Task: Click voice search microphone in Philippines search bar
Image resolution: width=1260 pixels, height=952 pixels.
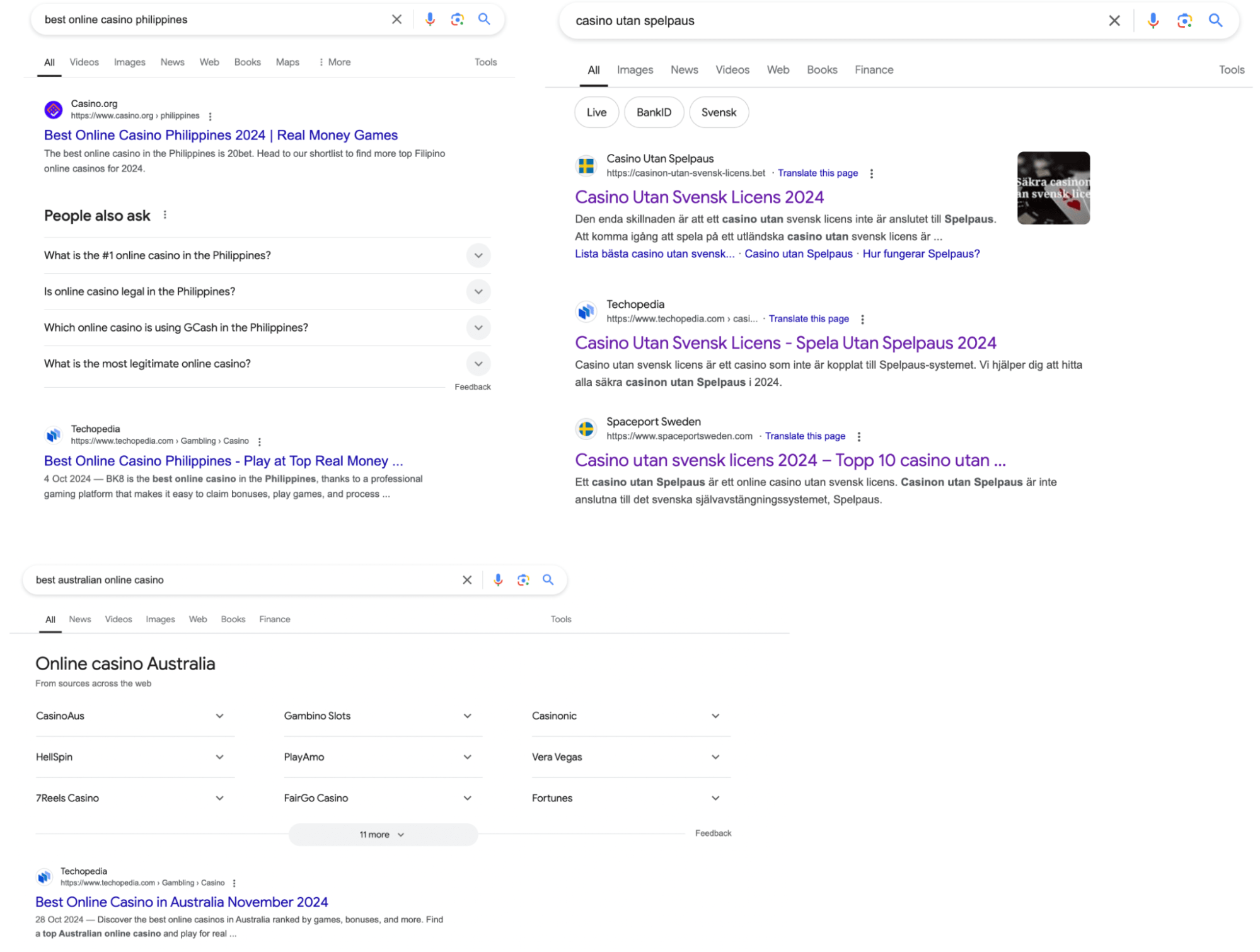Action: (430, 20)
